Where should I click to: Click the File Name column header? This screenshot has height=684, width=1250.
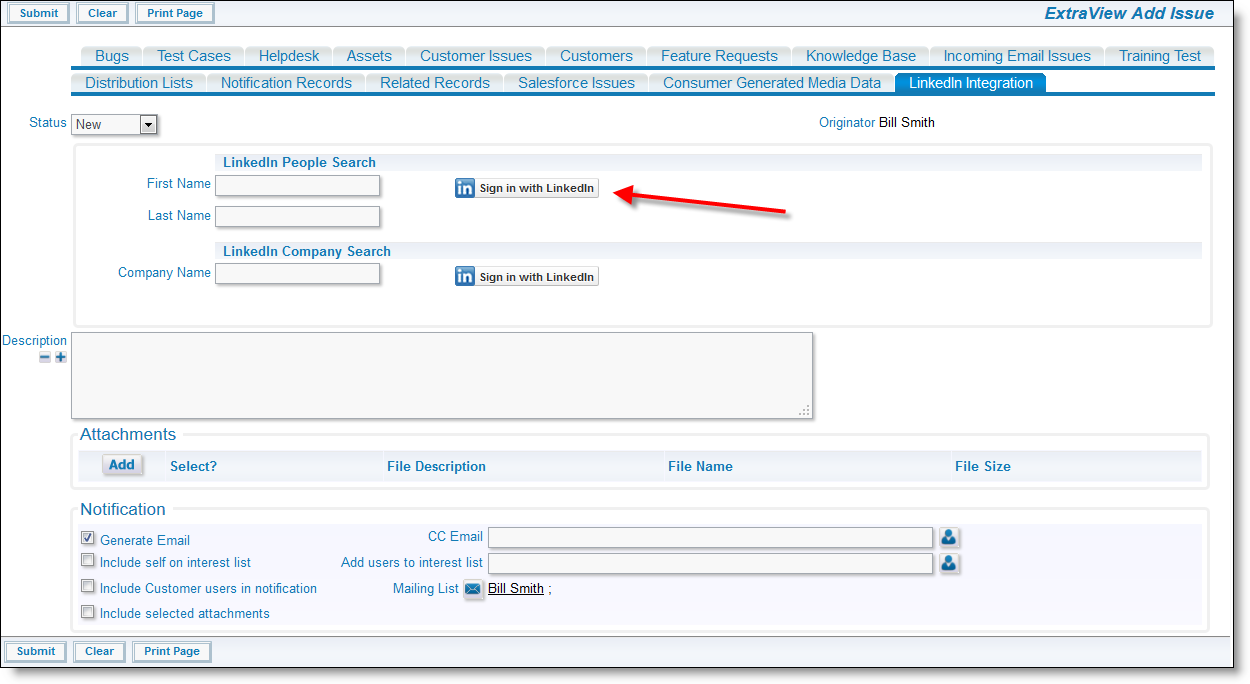pyautogui.click(x=700, y=466)
